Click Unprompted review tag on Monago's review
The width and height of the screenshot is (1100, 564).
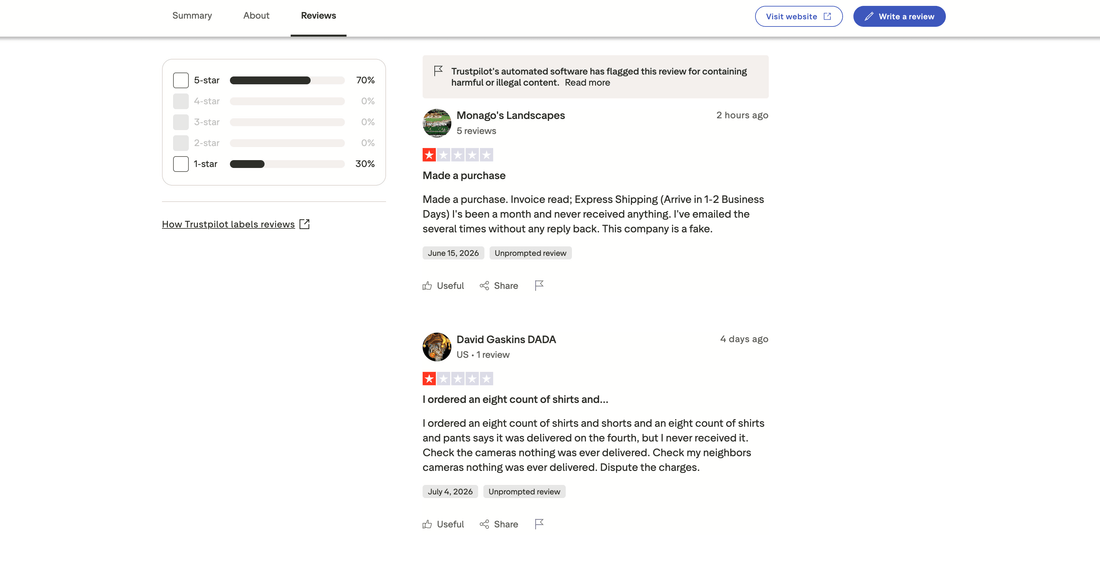[530, 253]
